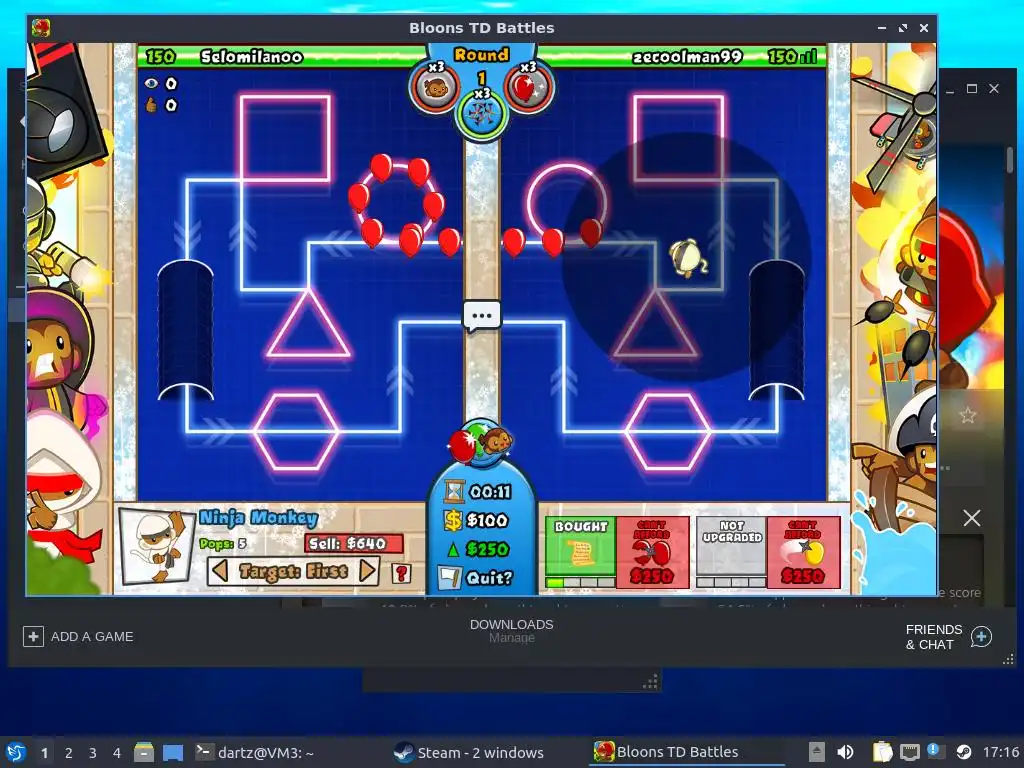Dismiss the Steam panel with X
Screen dimensions: 1024x768
coord(972,519)
